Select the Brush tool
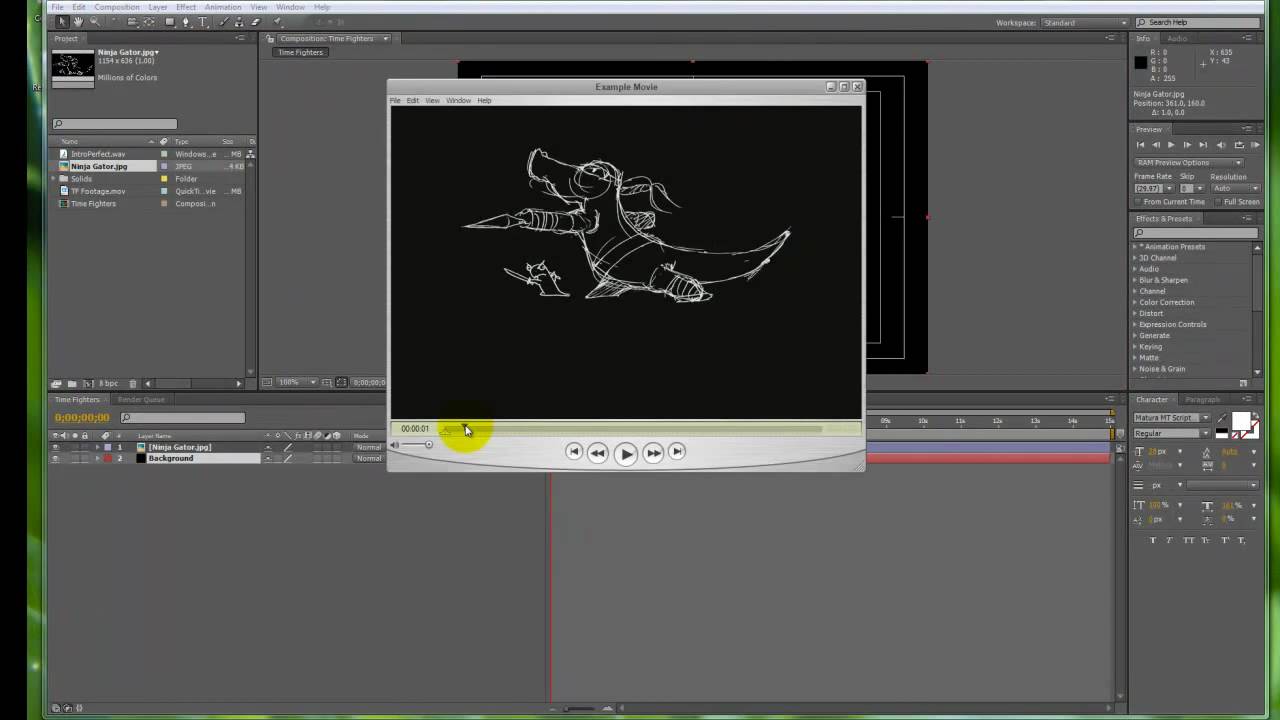 coord(224,21)
